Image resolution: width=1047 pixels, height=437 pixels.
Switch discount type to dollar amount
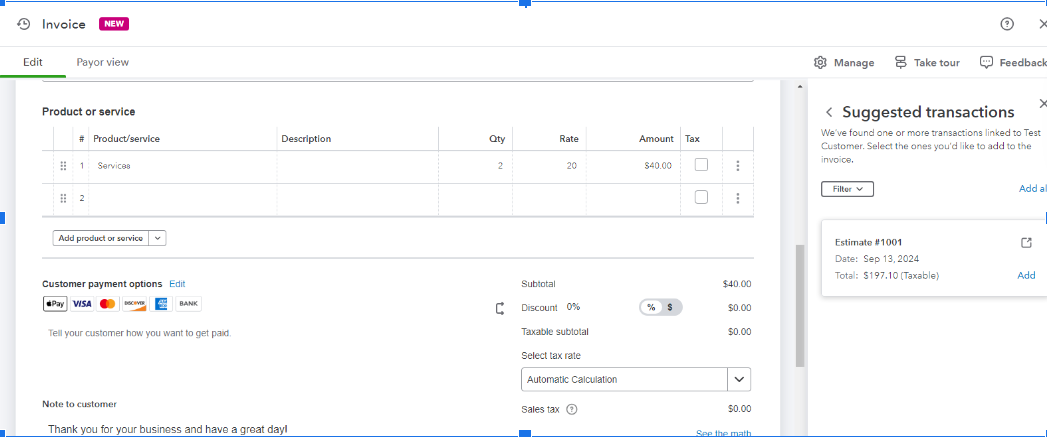[x=670, y=307]
